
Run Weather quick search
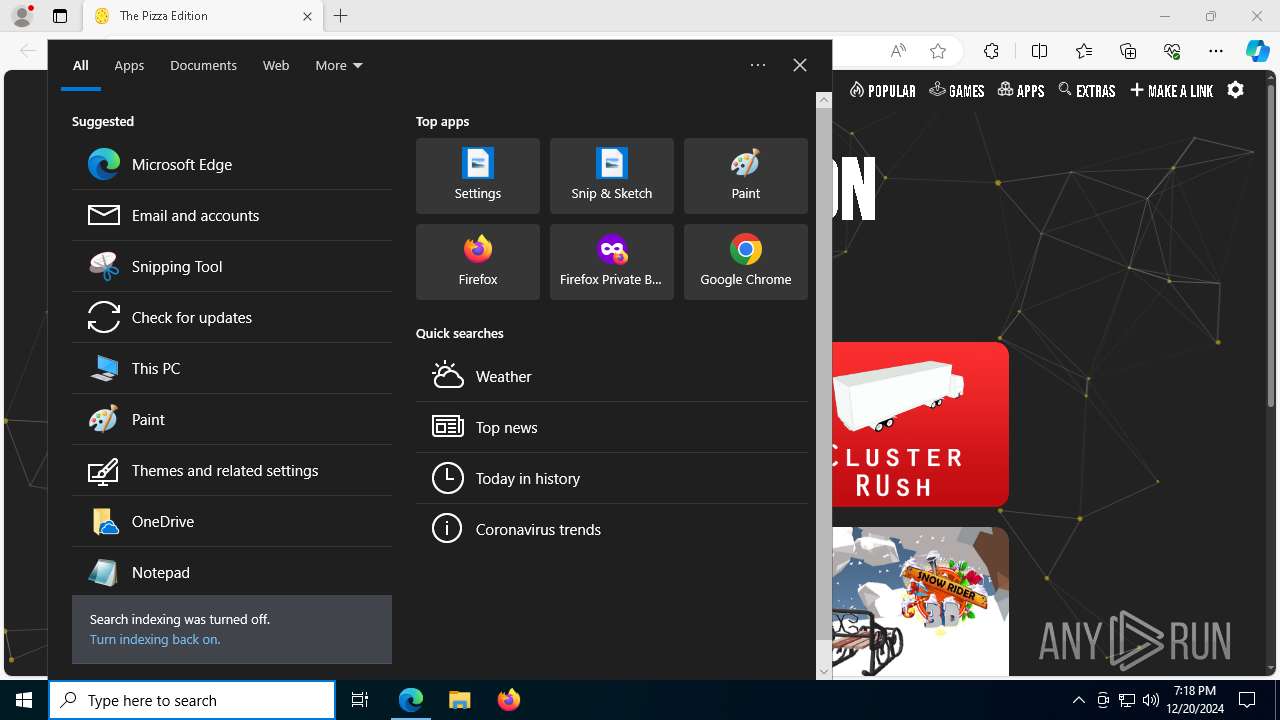(612, 376)
